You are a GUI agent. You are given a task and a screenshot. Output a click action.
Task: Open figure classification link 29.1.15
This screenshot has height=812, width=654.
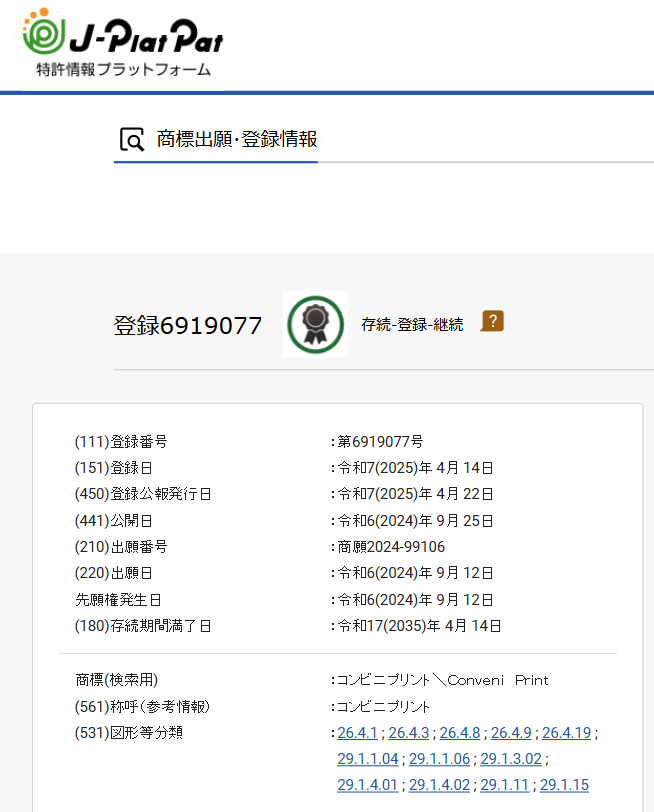[564, 785]
